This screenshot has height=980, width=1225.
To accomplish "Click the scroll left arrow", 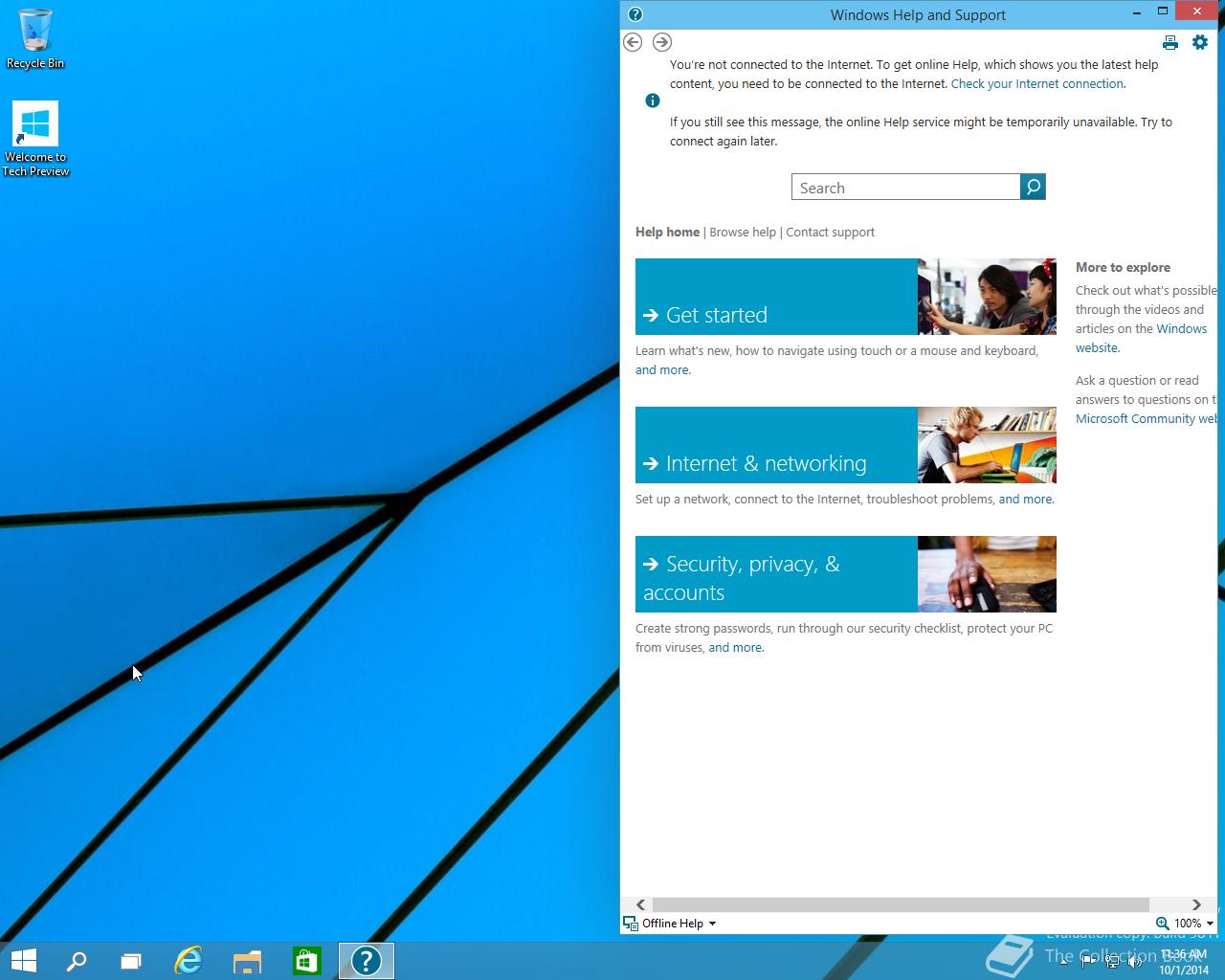I will [640, 904].
